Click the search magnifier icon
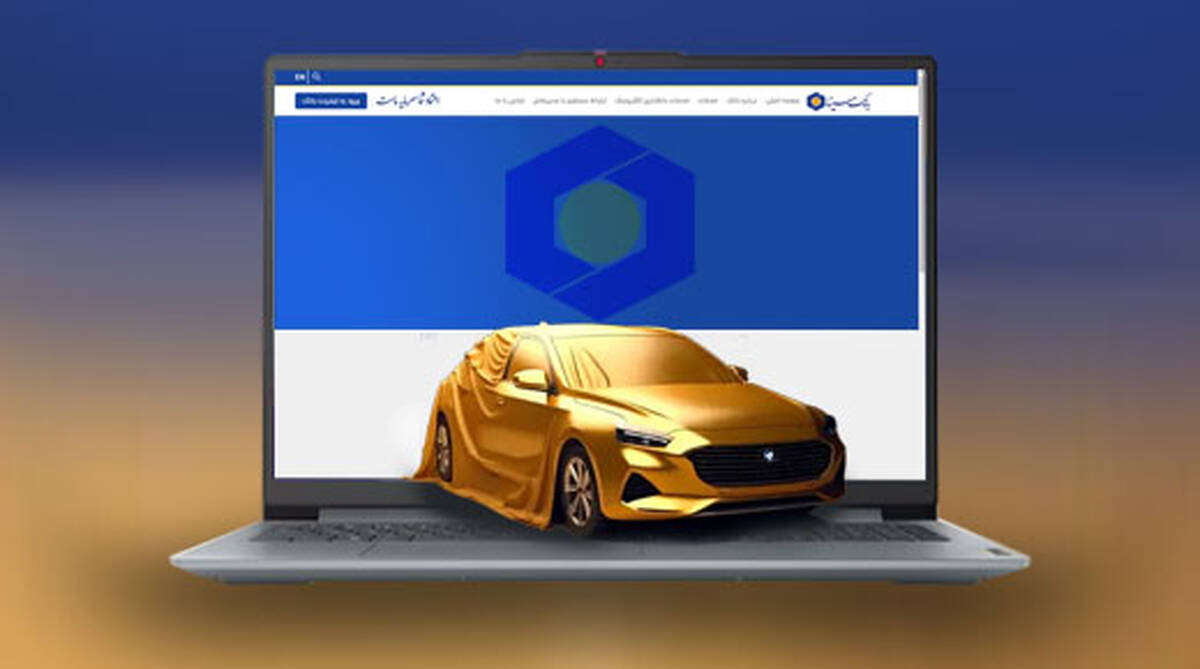Viewport: 1200px width, 669px height. coord(317,76)
